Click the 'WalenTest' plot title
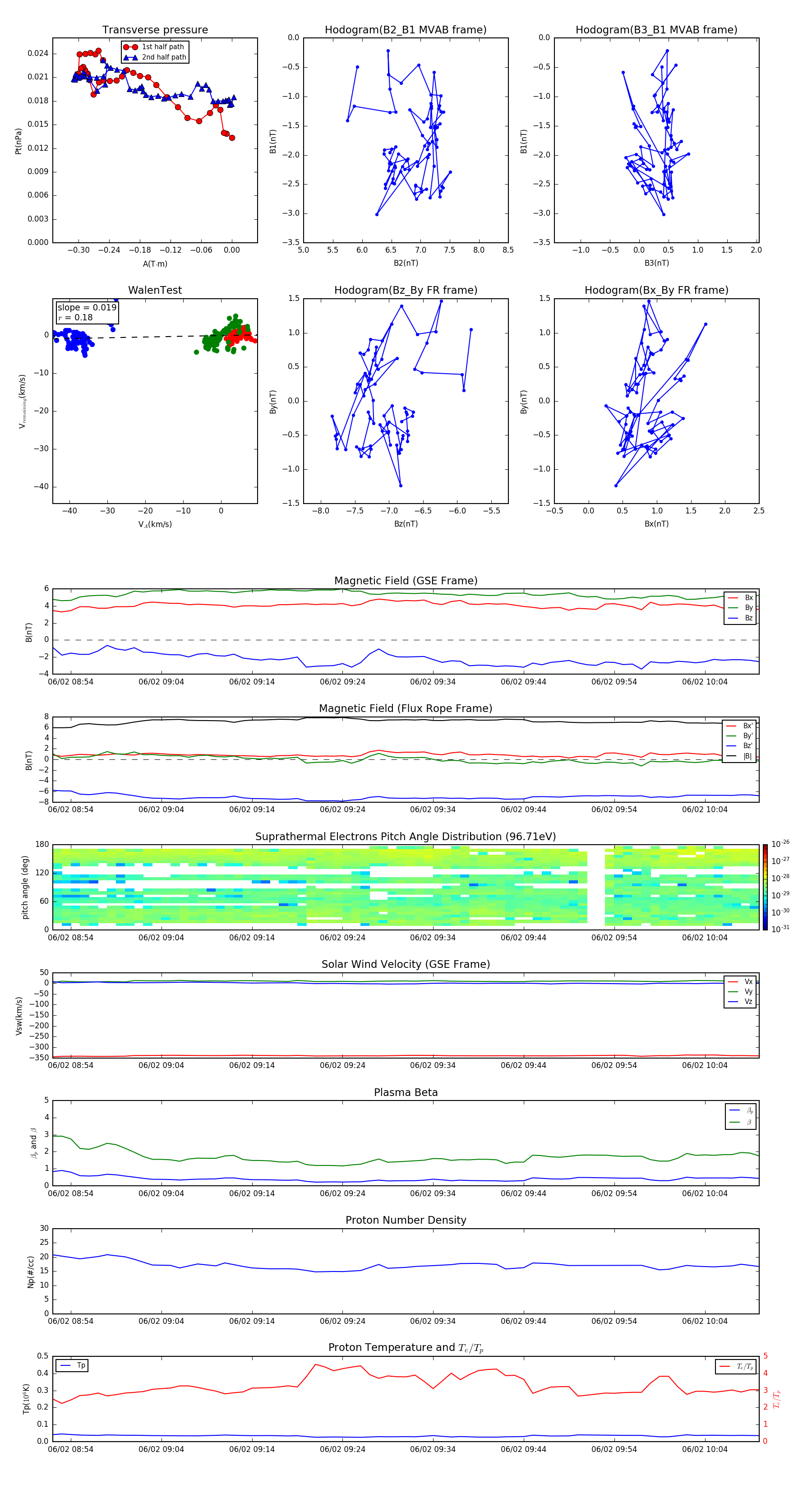The height and width of the screenshot is (1489, 812). click(155, 290)
